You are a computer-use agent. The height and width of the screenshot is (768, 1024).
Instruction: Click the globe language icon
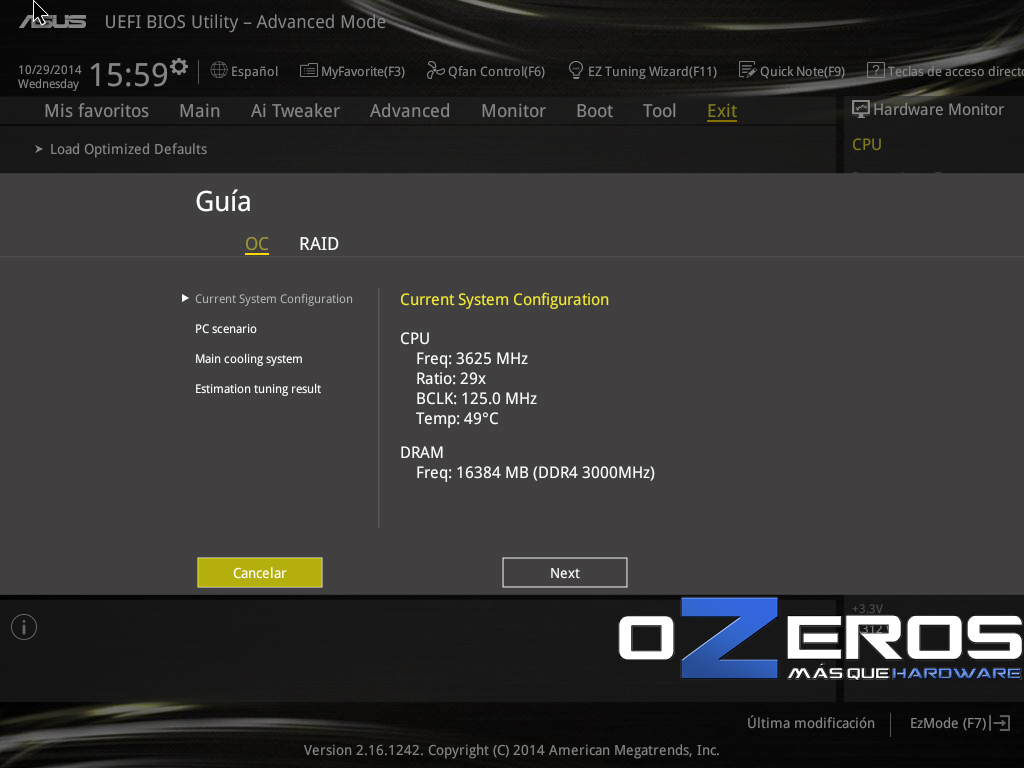click(x=219, y=70)
